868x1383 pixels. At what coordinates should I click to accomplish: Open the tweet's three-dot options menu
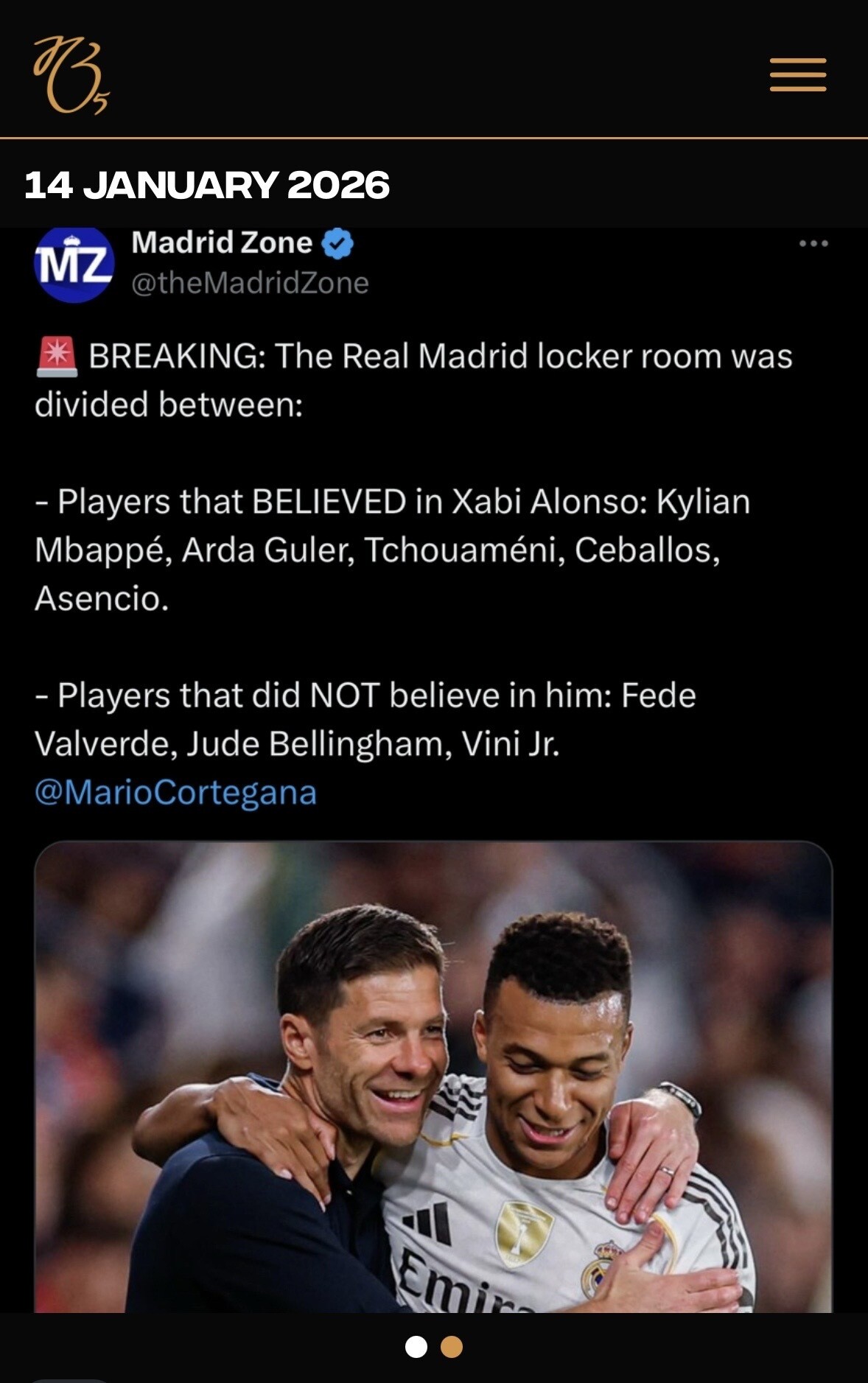point(813,243)
